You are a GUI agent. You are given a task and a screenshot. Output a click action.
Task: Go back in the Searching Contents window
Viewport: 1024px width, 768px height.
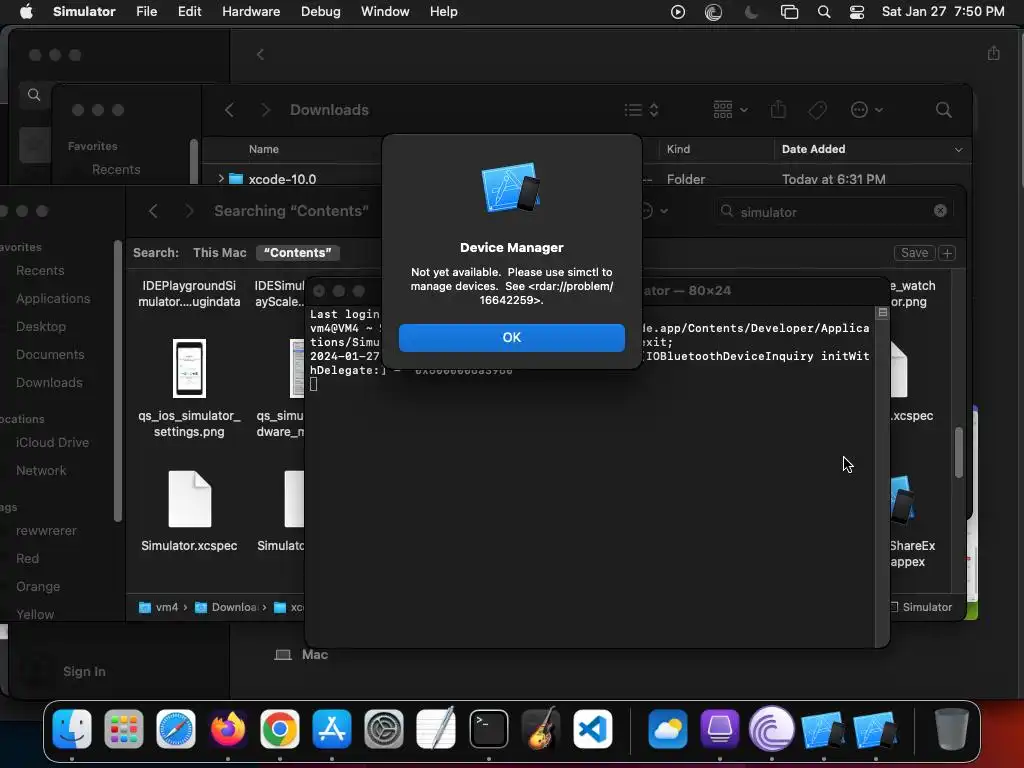tap(153, 211)
